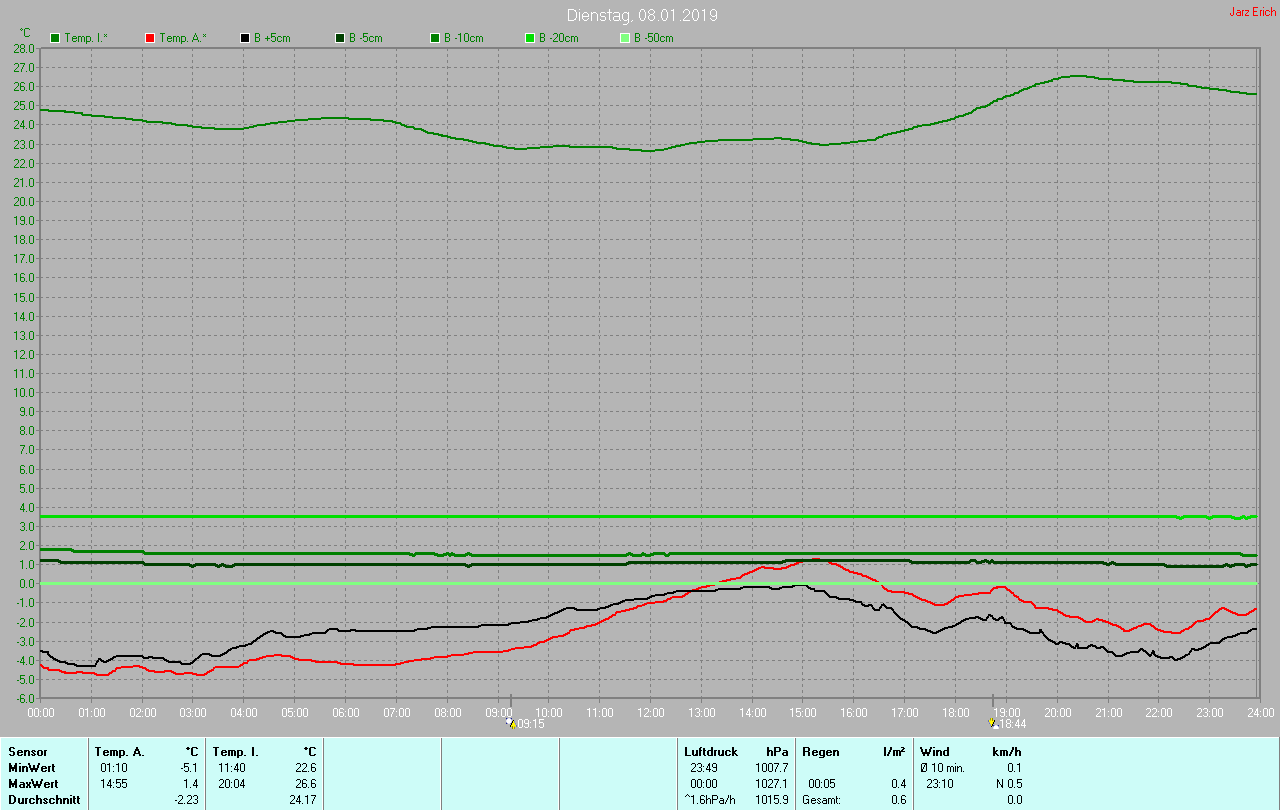The width and height of the screenshot is (1280, 810).
Task: Select the 'B -5cm' legend label
Action: click(x=365, y=38)
